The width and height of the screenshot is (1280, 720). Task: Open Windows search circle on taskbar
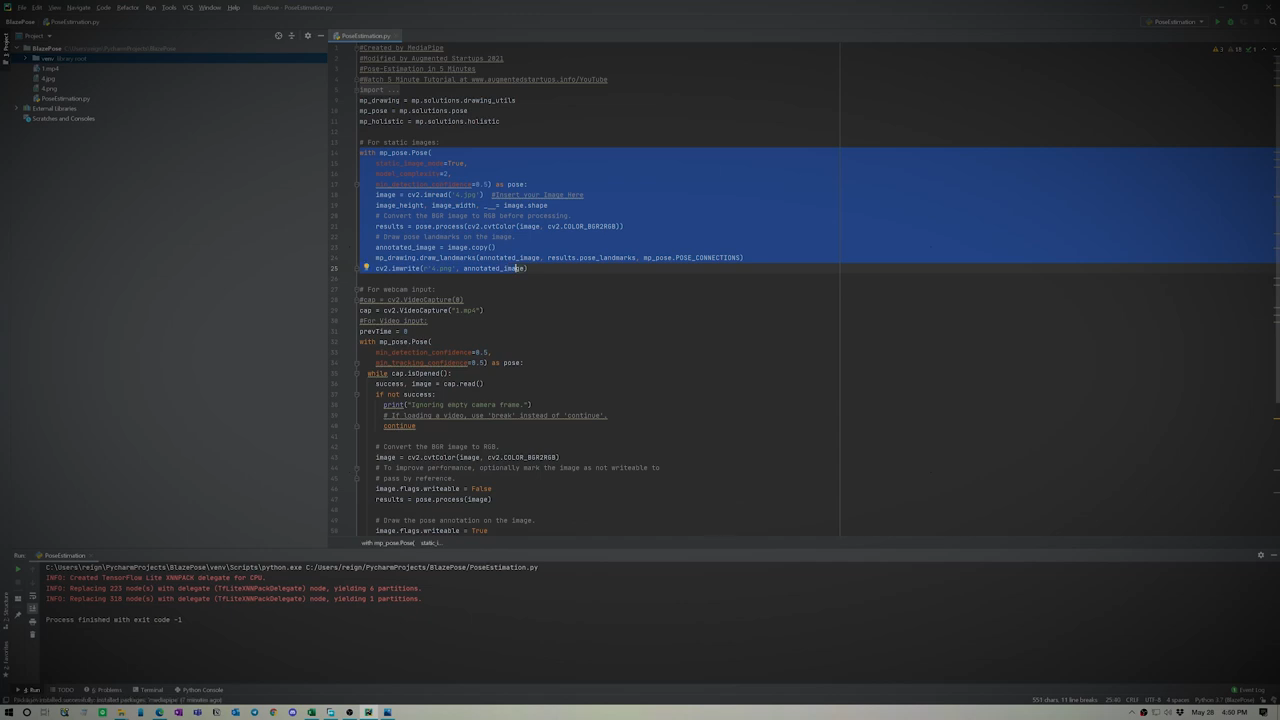(27, 713)
